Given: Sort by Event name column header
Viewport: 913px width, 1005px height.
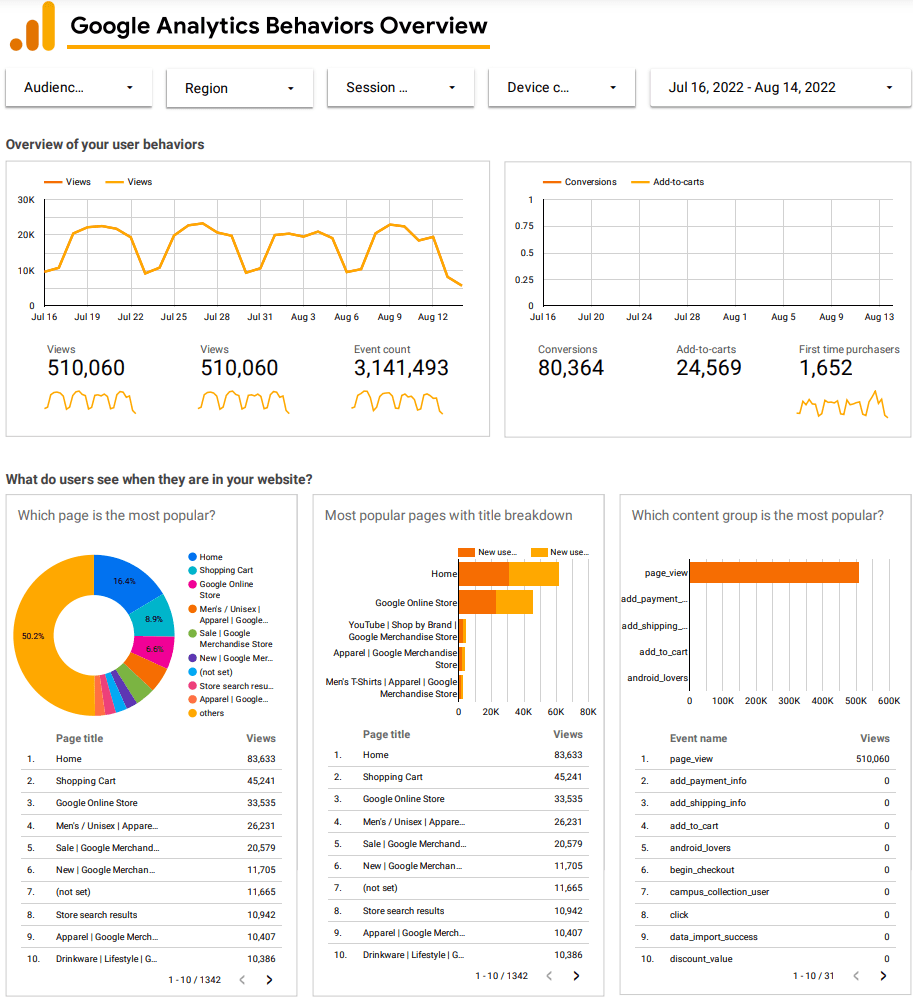Looking at the screenshot, I should click(698, 738).
